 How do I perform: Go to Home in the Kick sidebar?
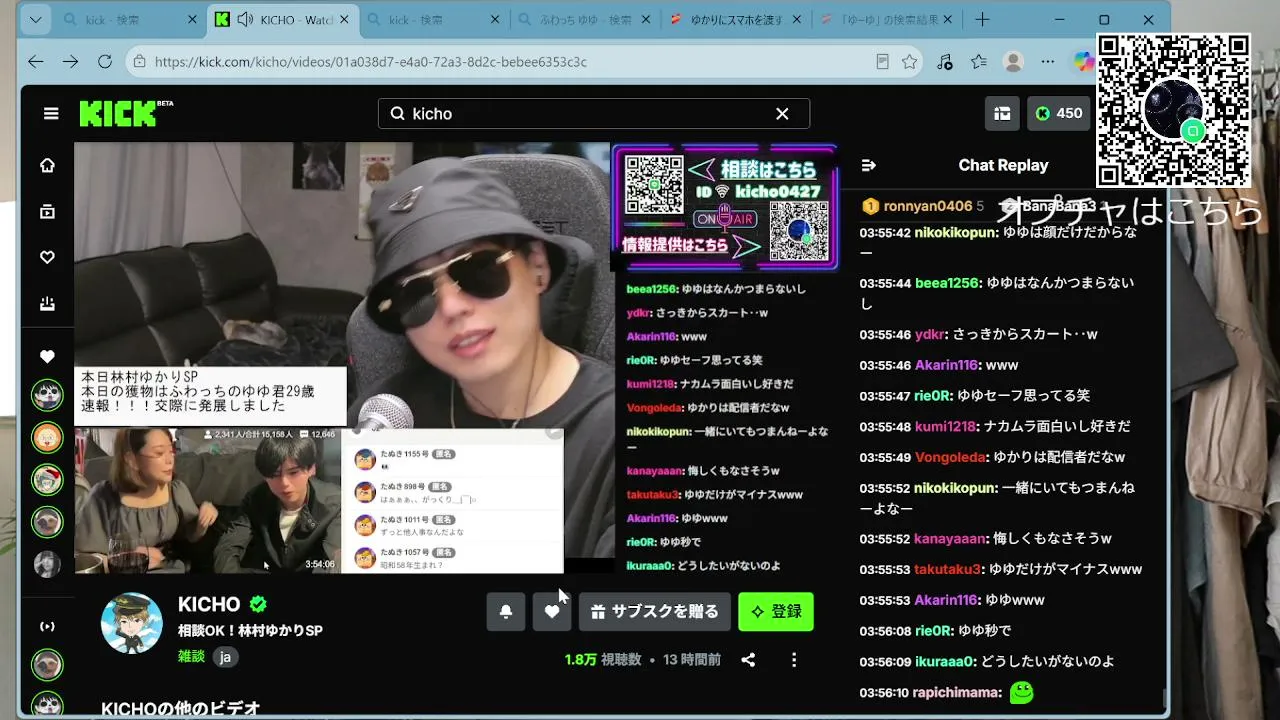47,165
